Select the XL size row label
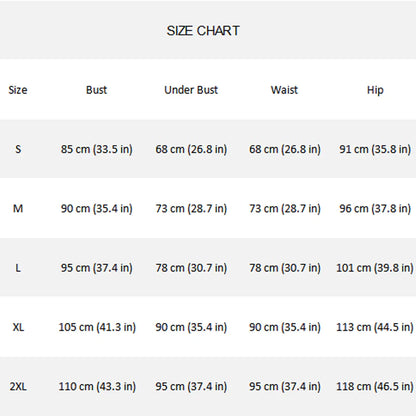The width and height of the screenshot is (416, 416). click(18, 327)
